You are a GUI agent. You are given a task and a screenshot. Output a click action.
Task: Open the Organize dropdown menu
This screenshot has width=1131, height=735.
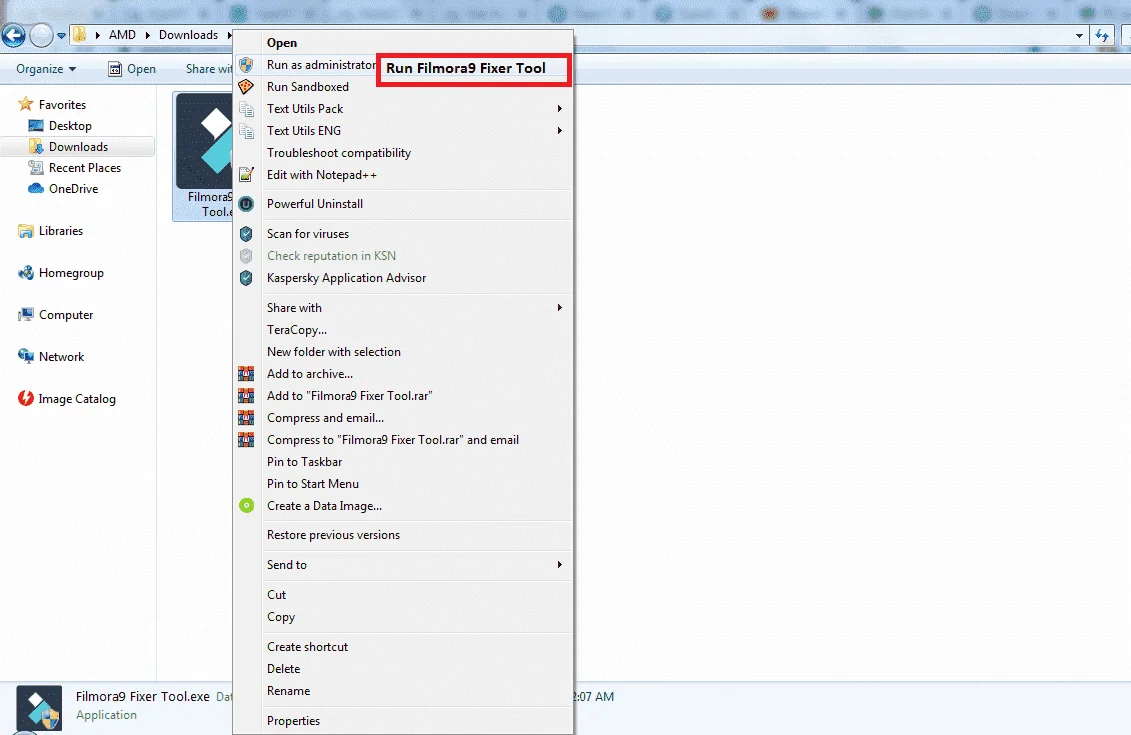(46, 69)
